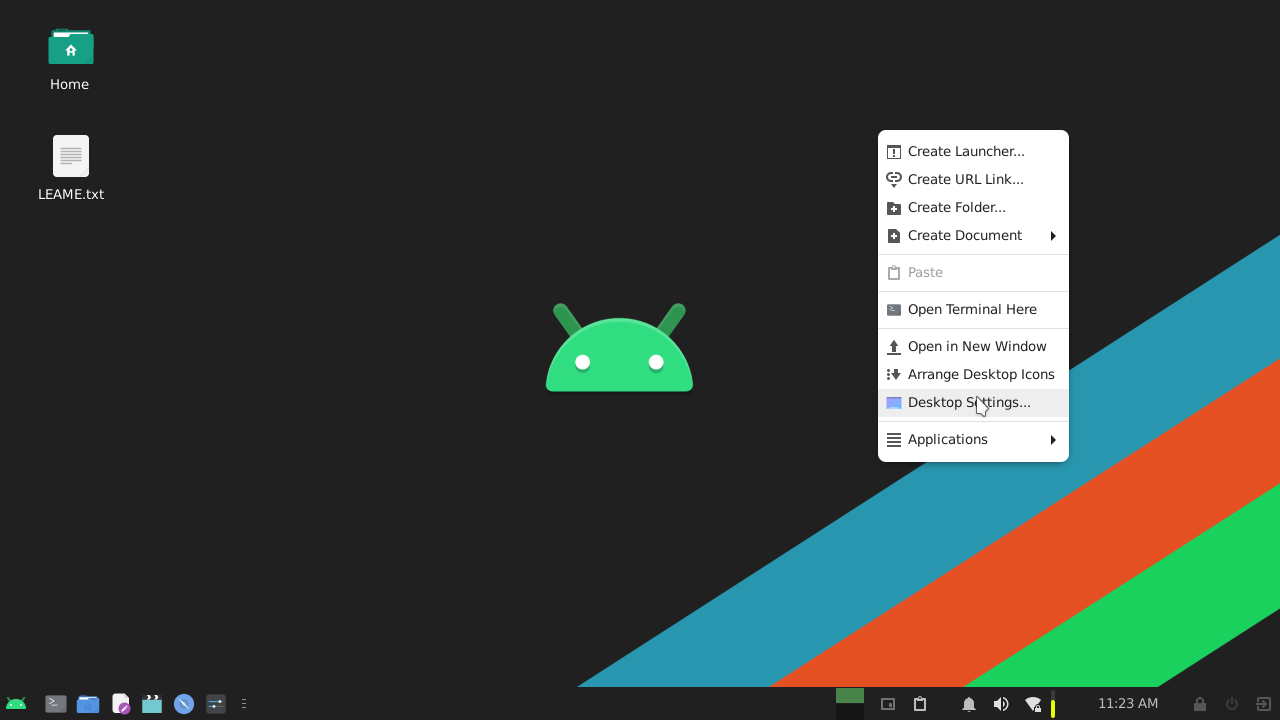Open the notifications bell icon
The height and width of the screenshot is (720, 1280).
coord(969,704)
